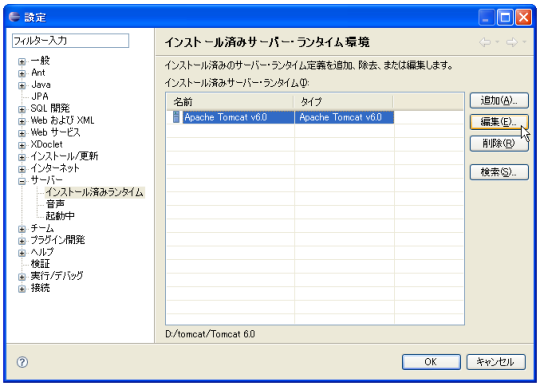Image resolution: width=540 pixels, height=386 pixels.
Task: Close the 設定 dialog window
Action: click(523, 17)
